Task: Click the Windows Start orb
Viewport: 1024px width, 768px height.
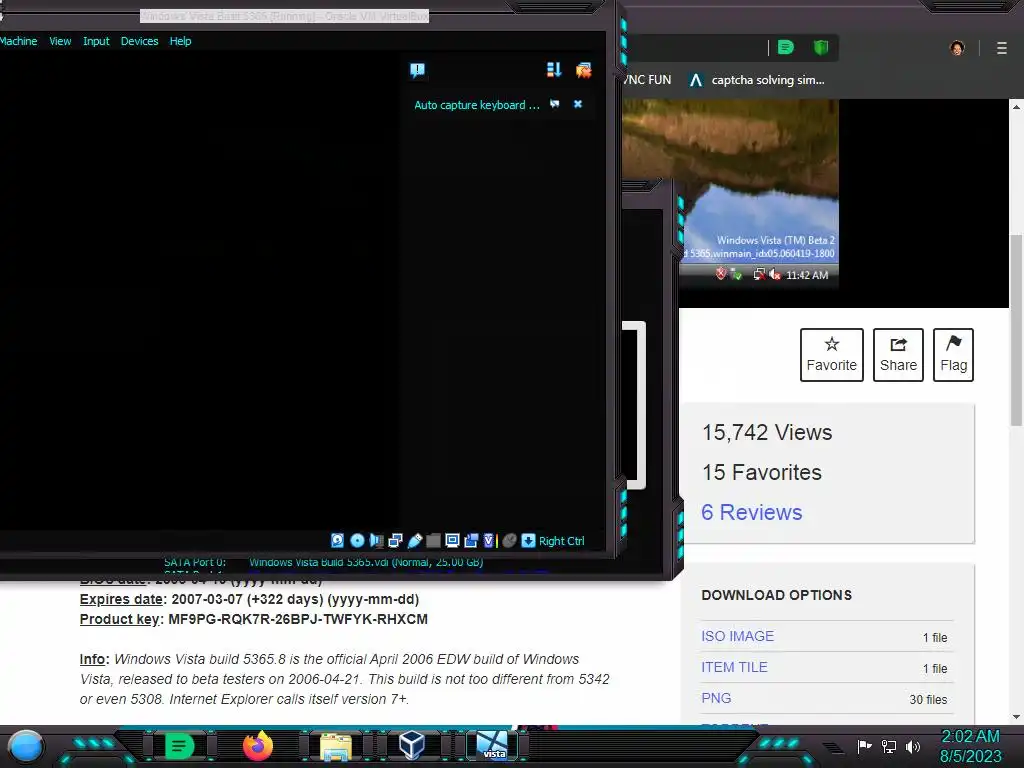Action: coord(25,747)
